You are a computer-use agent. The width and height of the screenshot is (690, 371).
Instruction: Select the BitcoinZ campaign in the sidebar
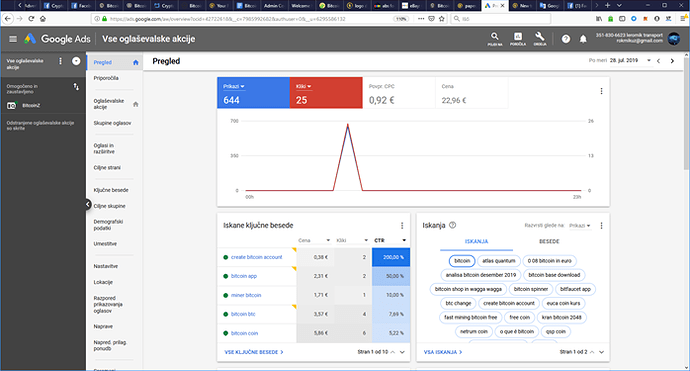(x=31, y=106)
